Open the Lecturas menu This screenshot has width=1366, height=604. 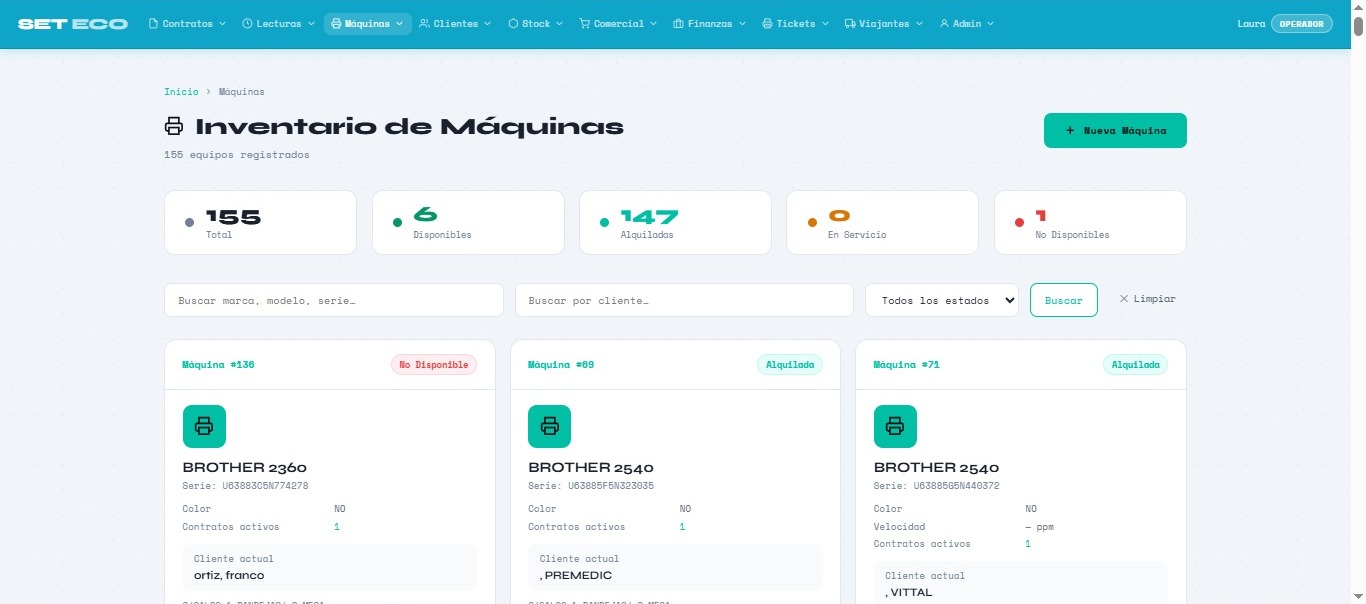[x=278, y=23]
